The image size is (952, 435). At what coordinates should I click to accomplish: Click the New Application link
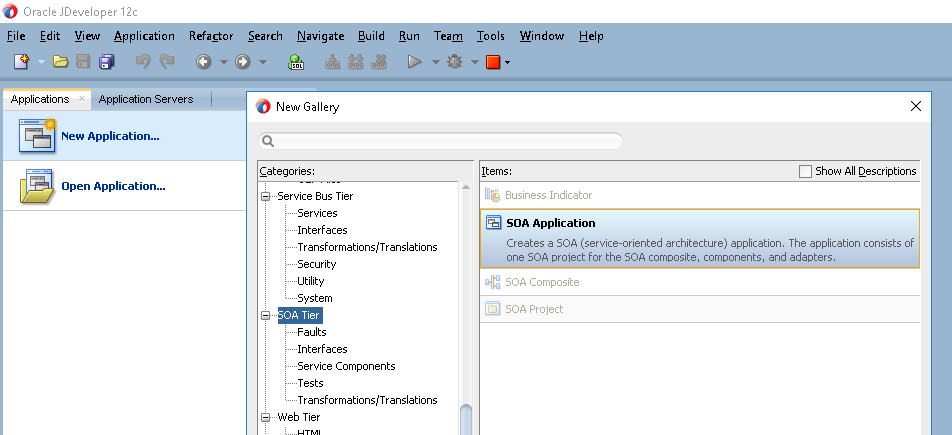pyautogui.click(x=110, y=136)
